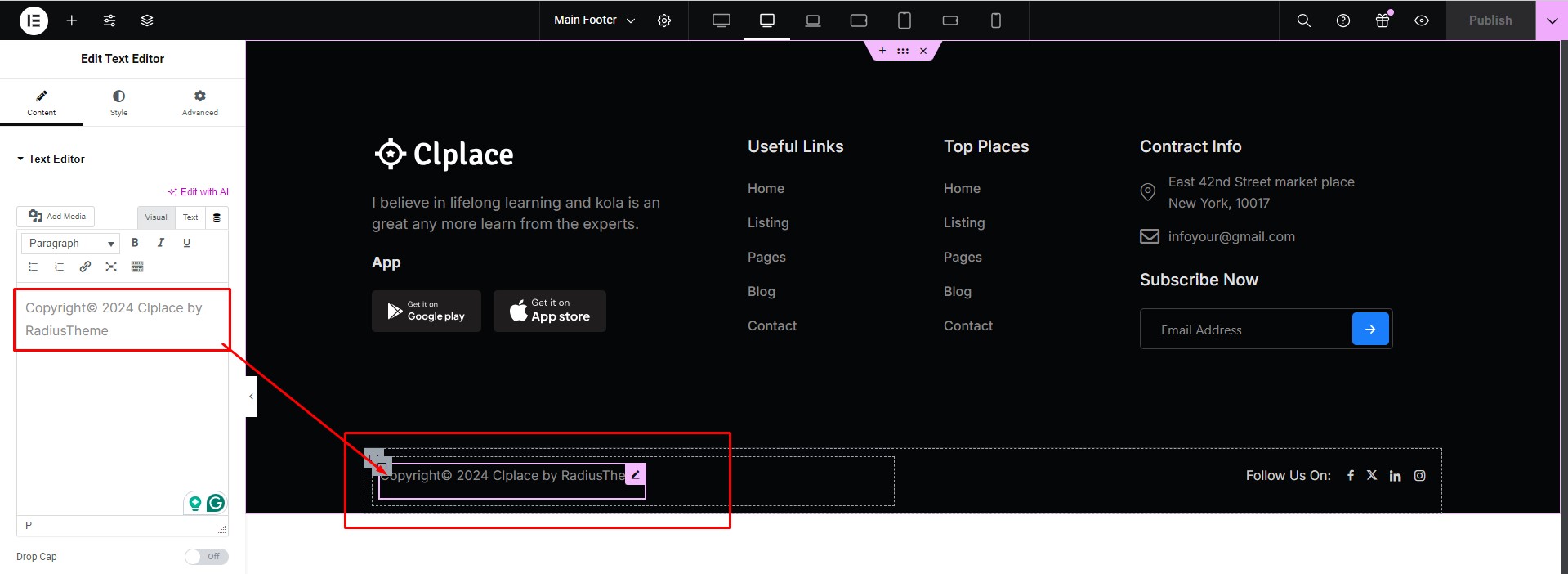
Task: Switch to the Content tab
Action: coord(41,103)
